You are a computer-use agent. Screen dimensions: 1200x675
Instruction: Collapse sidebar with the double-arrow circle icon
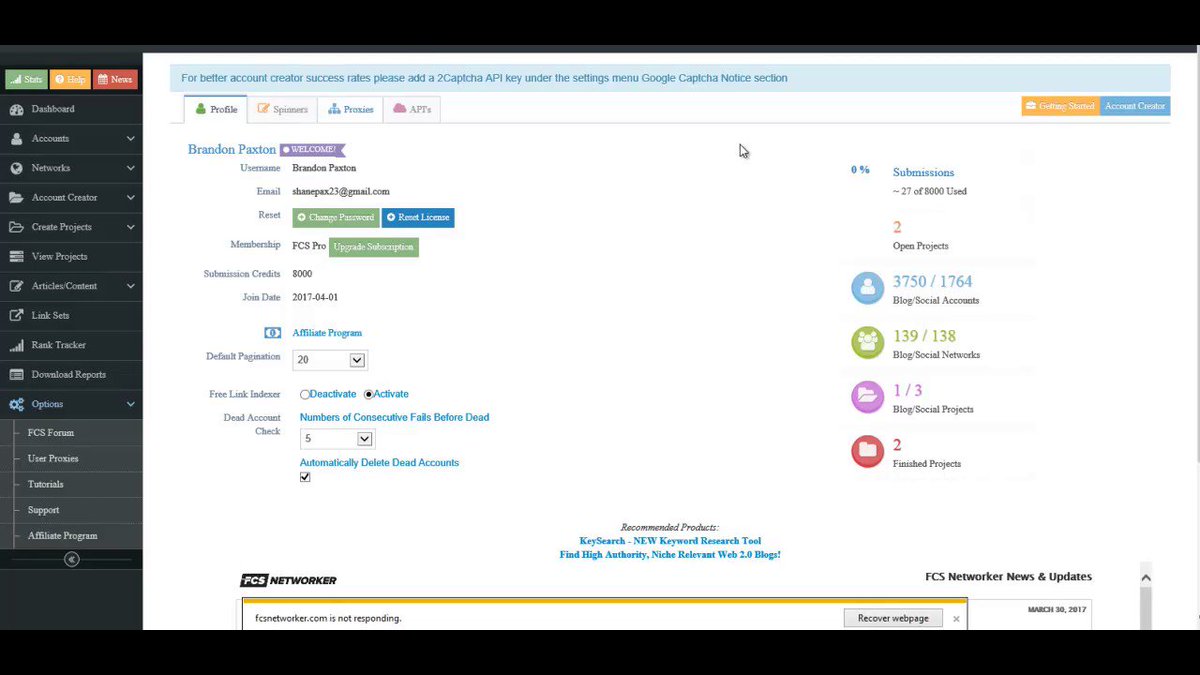[71, 560]
